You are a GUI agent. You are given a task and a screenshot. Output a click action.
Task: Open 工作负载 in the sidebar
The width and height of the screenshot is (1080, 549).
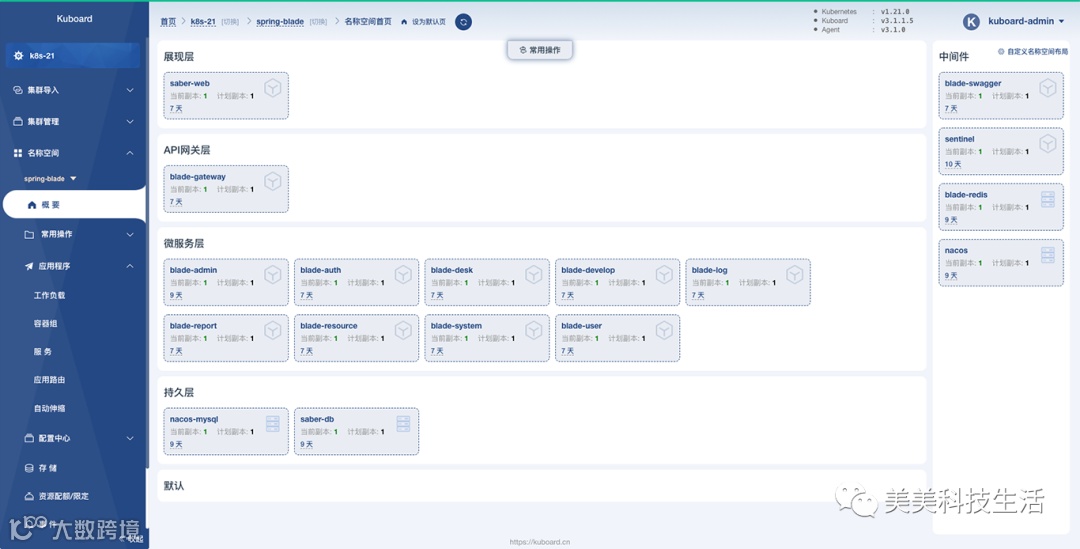click(x=50, y=296)
